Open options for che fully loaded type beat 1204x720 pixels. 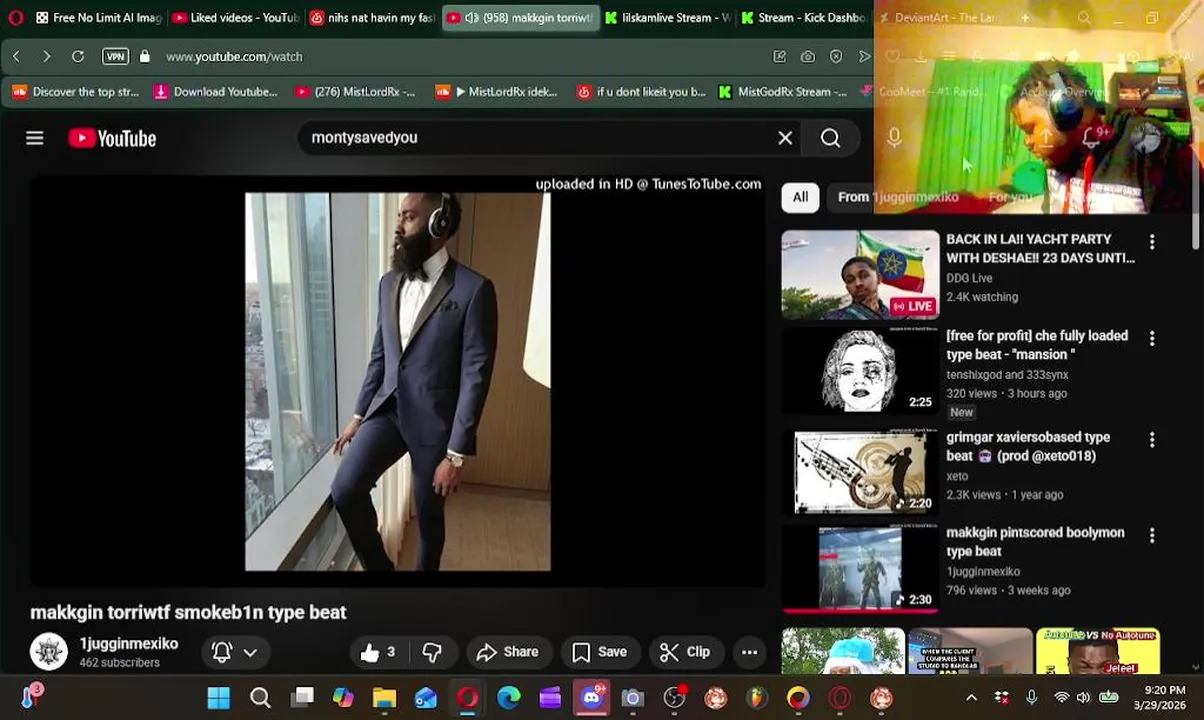(1152, 339)
